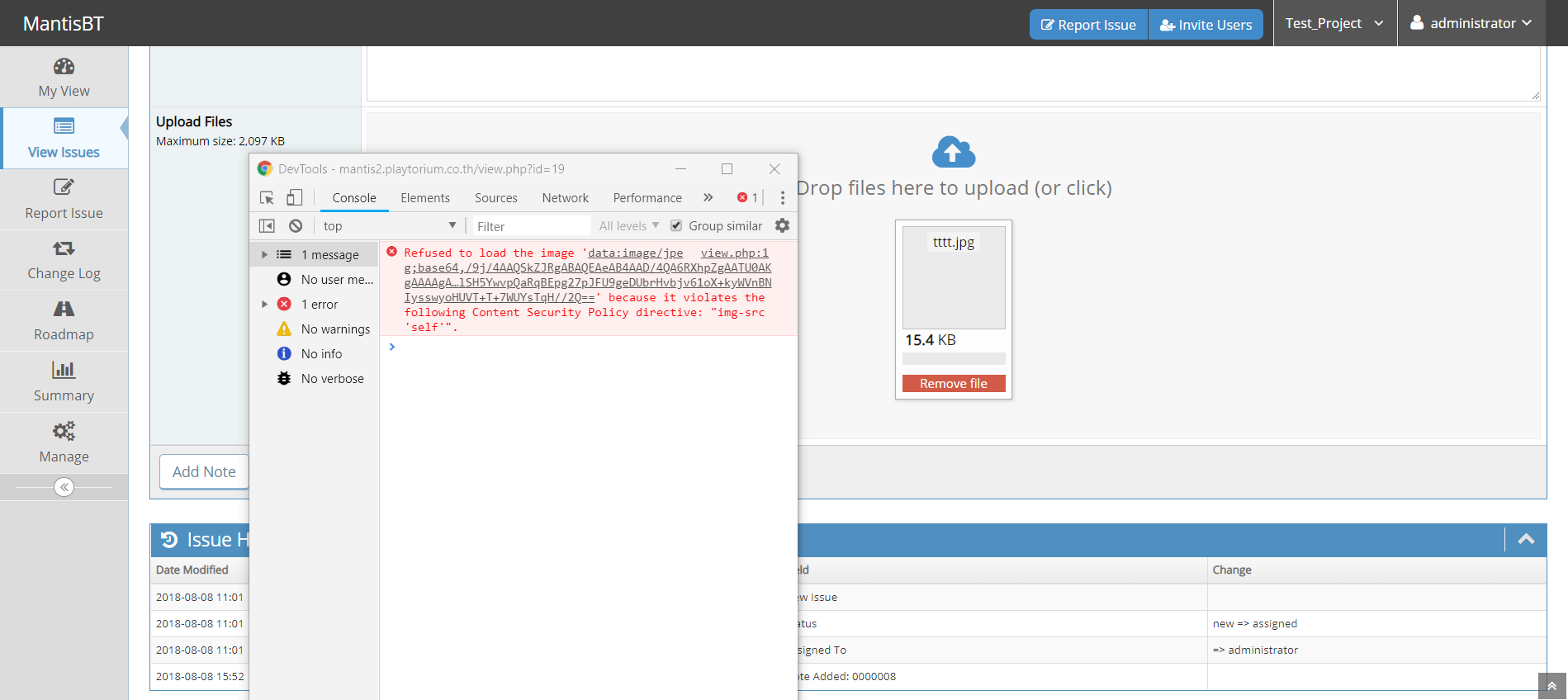Click the cloud upload icon
The width and height of the screenshot is (1568, 700).
pos(953,153)
